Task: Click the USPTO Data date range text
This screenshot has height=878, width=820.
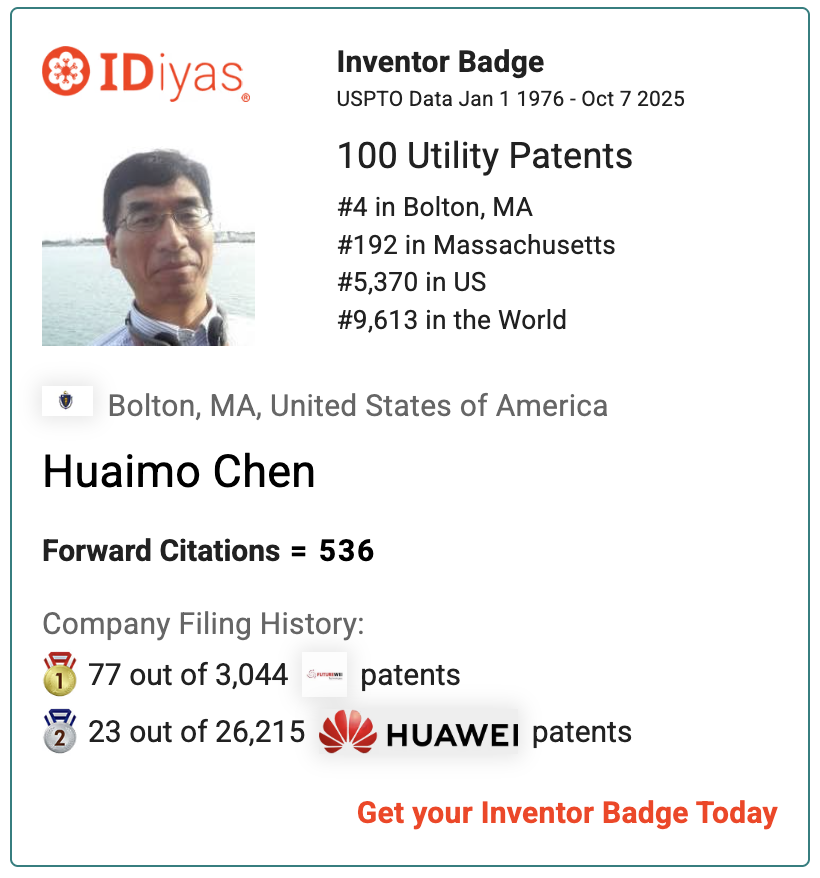Action: 511,99
